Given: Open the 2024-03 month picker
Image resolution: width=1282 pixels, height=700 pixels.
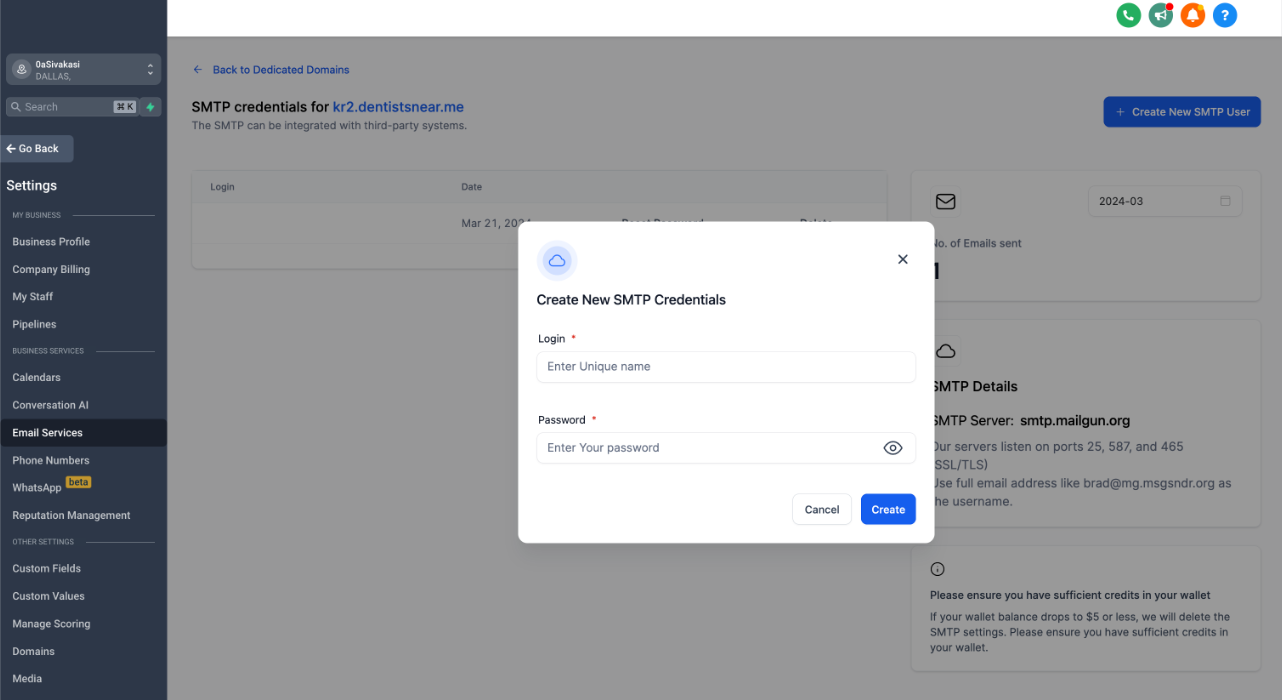Looking at the screenshot, I should point(1165,201).
